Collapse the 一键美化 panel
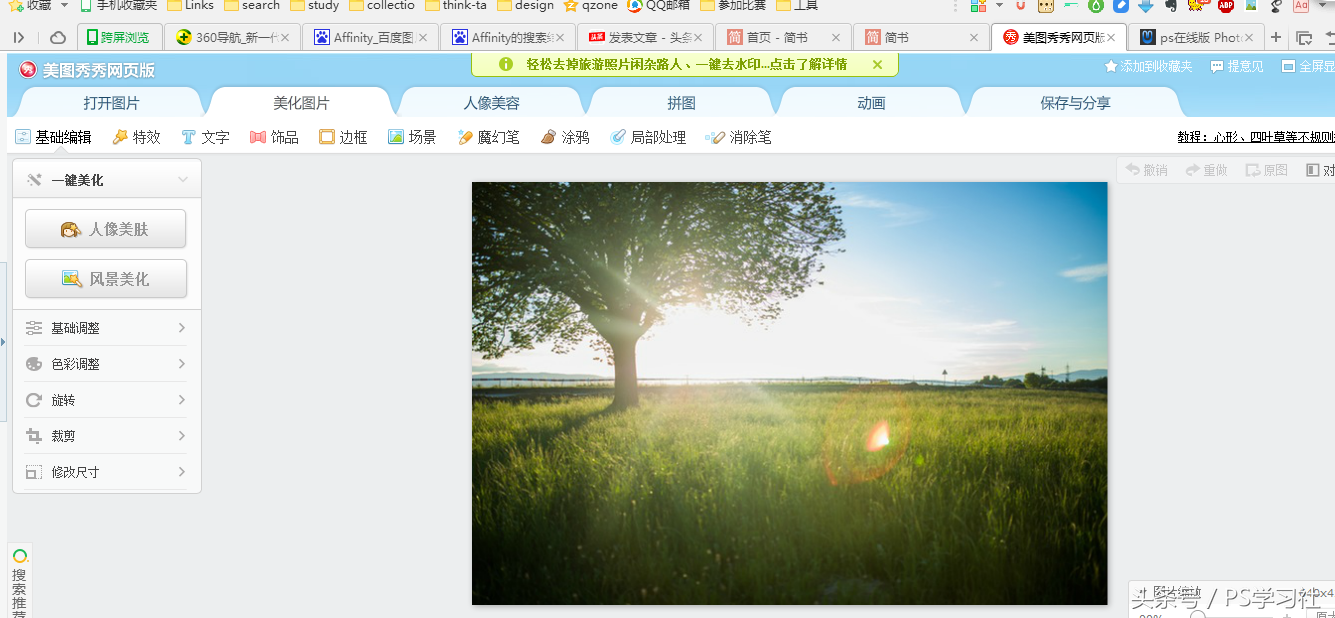Screen dimensions: 1335x618 183,178
